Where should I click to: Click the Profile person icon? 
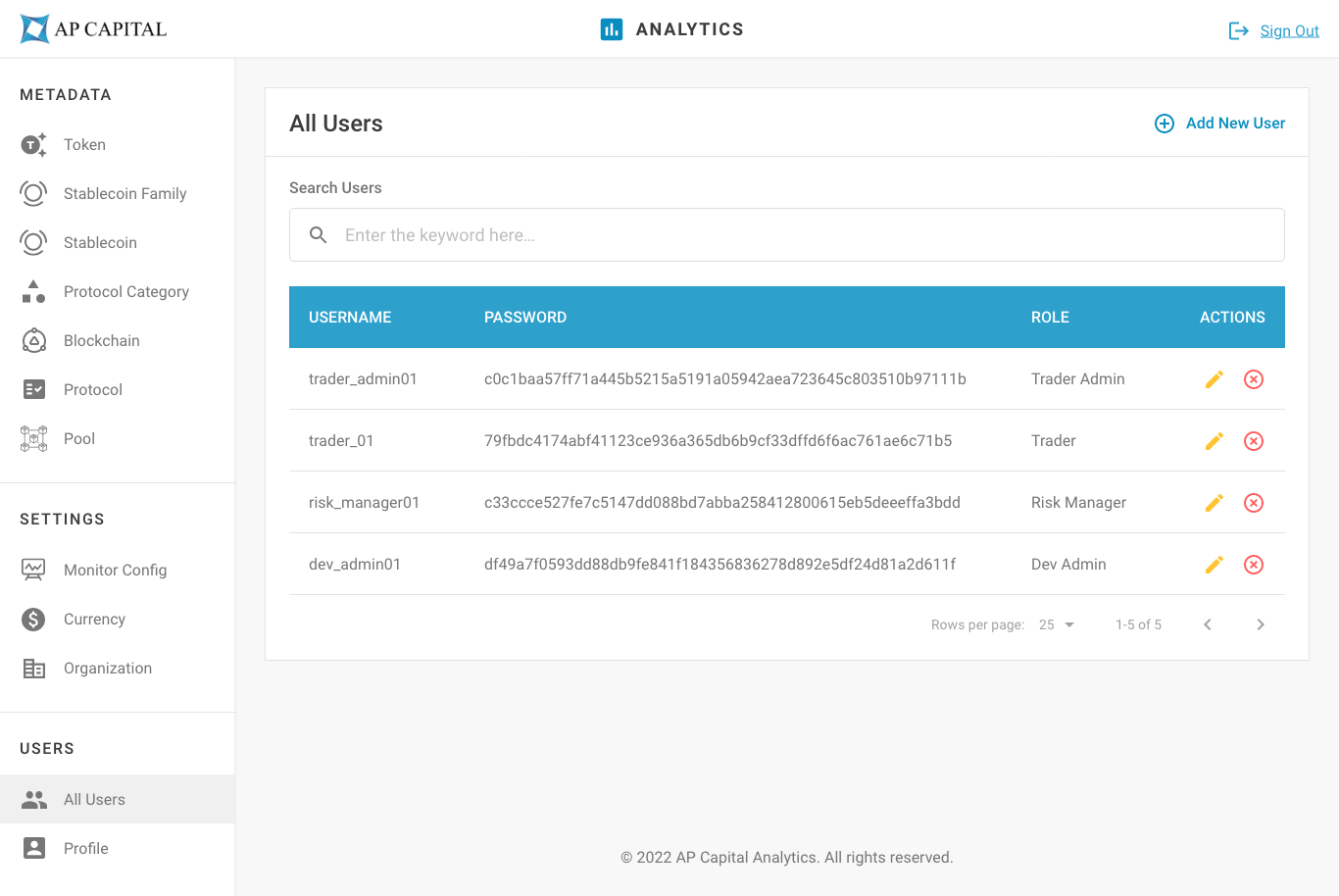(34, 849)
